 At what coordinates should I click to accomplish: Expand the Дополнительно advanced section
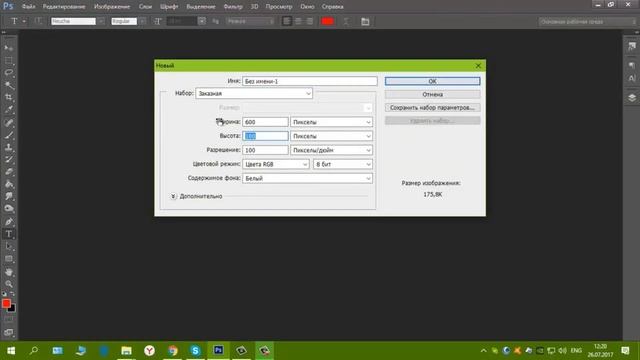tap(173, 196)
